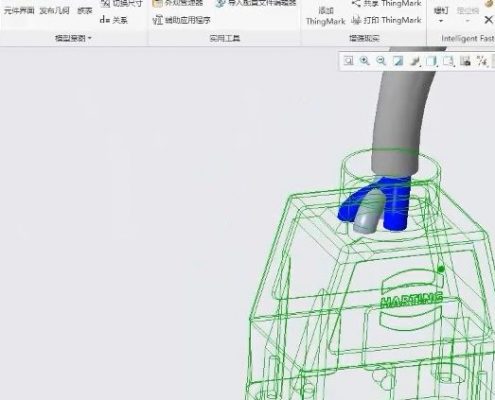Open 辅助应用程序 (Auxiliary Applications)
495x400 pixels.
(181, 21)
